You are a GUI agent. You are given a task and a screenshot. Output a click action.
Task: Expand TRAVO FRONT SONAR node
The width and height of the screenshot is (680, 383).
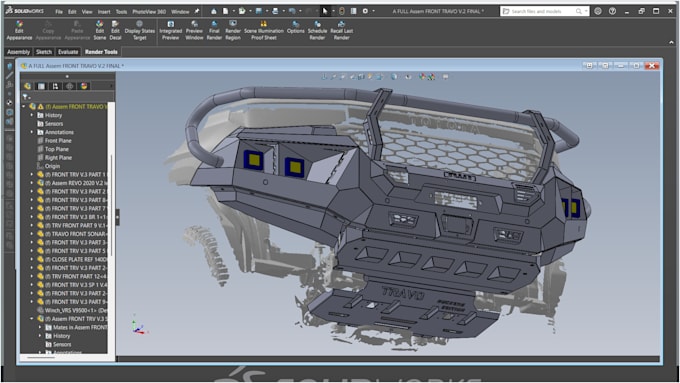coord(32,234)
